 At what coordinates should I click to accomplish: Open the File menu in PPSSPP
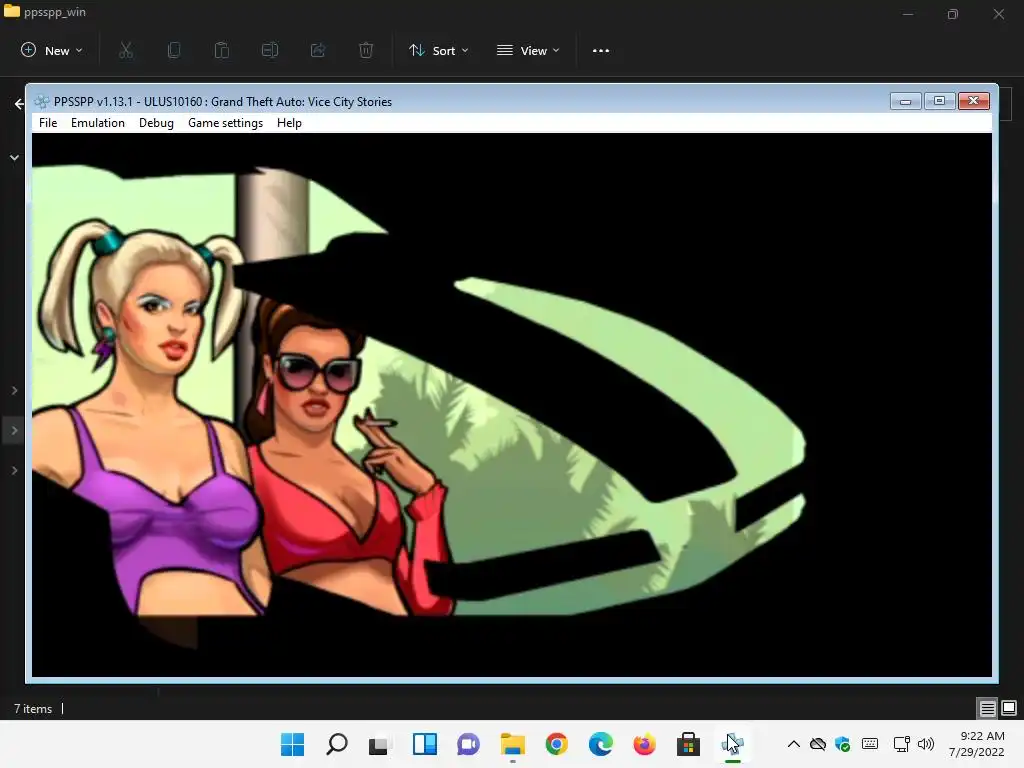click(48, 123)
